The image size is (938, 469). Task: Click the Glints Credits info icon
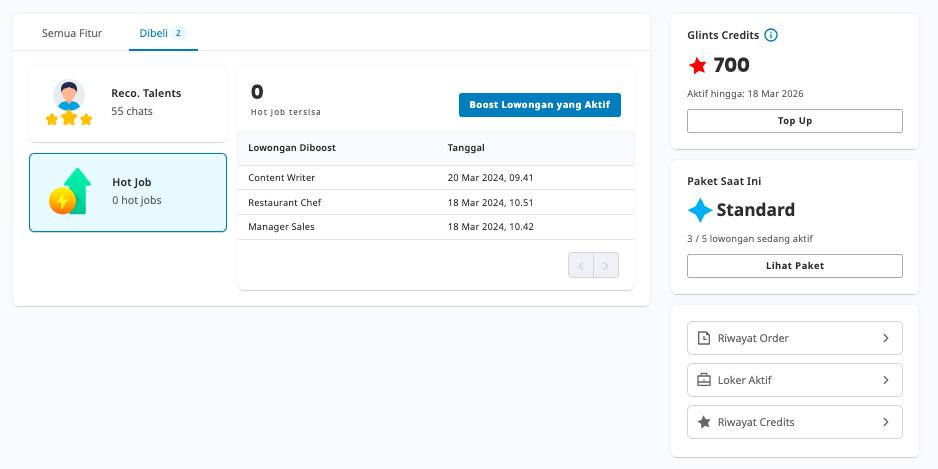point(771,35)
